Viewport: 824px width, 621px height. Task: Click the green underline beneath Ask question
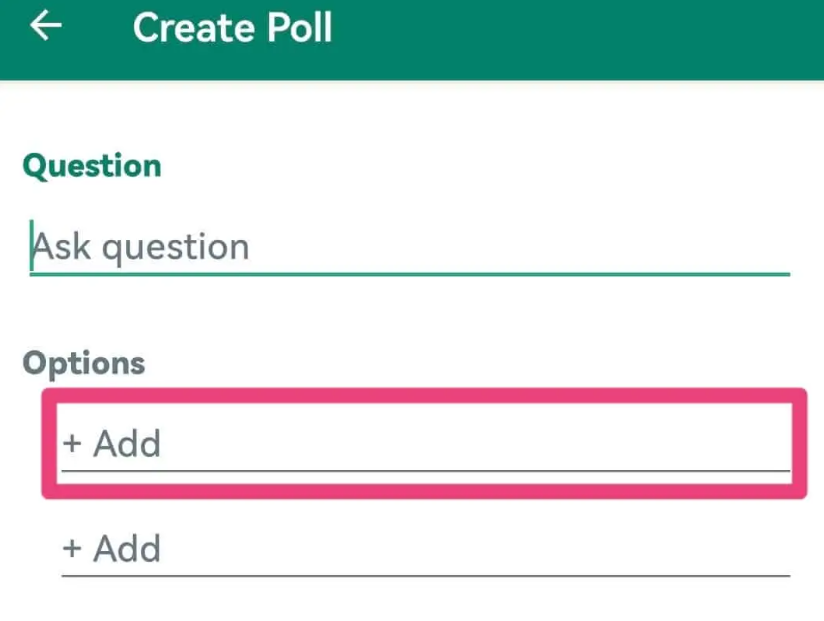(410, 273)
